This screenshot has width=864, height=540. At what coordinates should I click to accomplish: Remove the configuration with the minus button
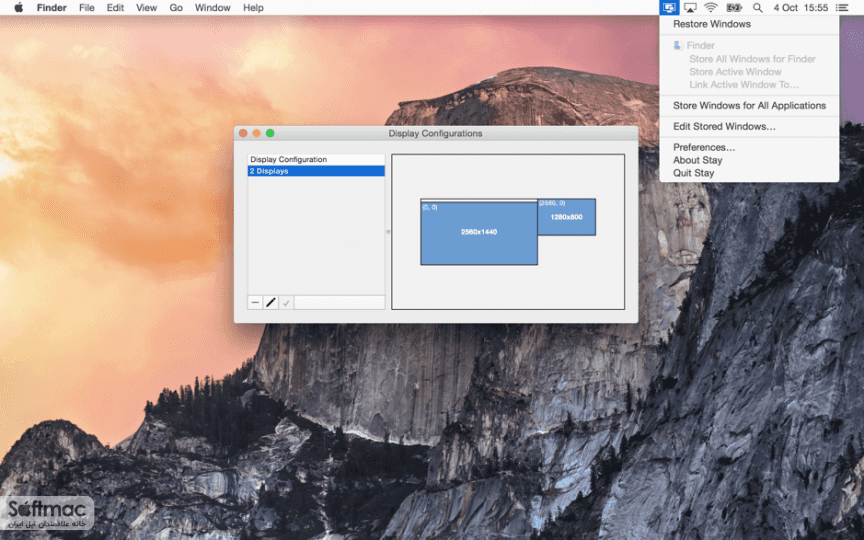255,303
